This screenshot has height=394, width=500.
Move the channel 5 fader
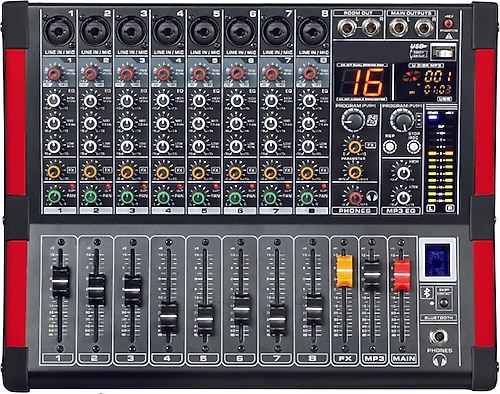point(205,320)
